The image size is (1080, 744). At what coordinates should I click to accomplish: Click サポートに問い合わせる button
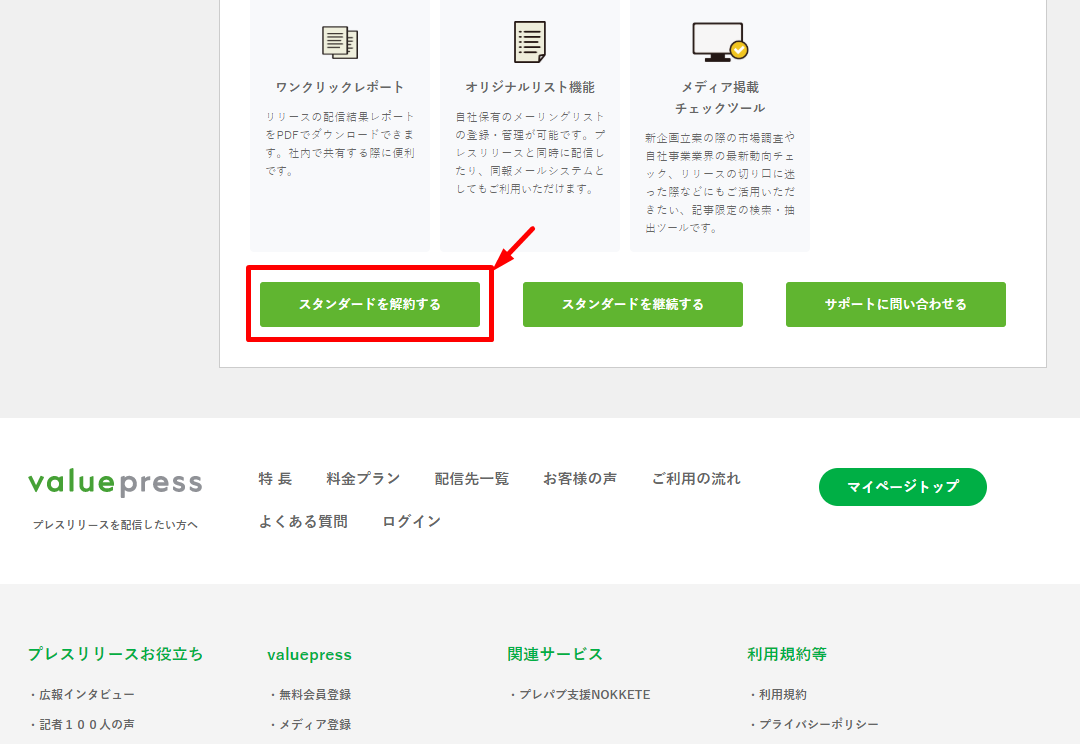pyautogui.click(x=895, y=304)
